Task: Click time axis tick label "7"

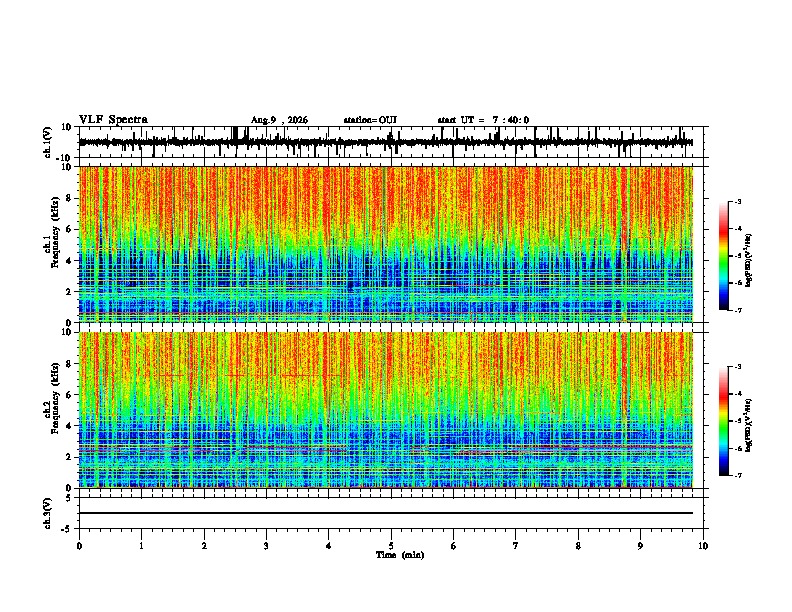Action: pyautogui.click(x=516, y=546)
